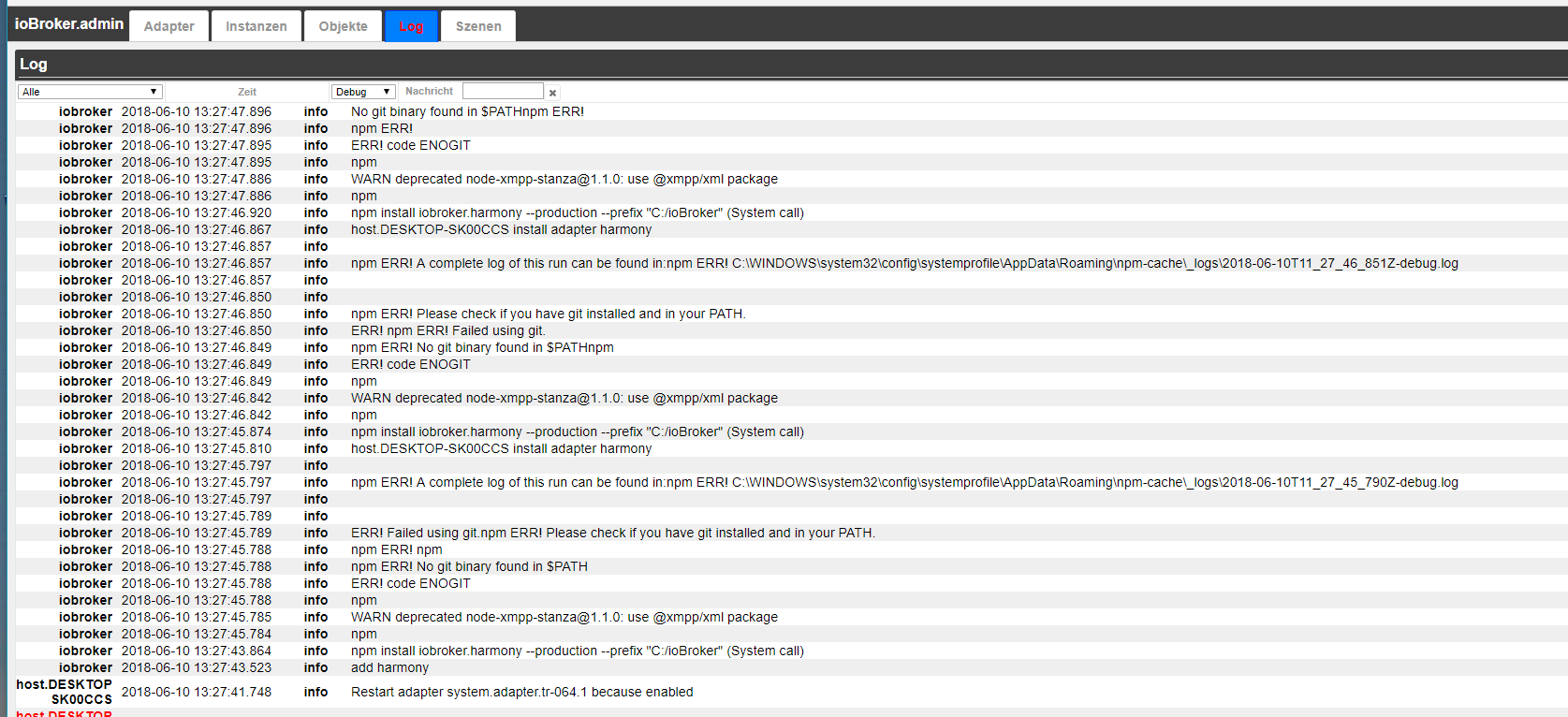This screenshot has width=1568, height=717.
Task: Select 'ERR! Failed using git.npm ERR!' message
Action: pos(613,533)
